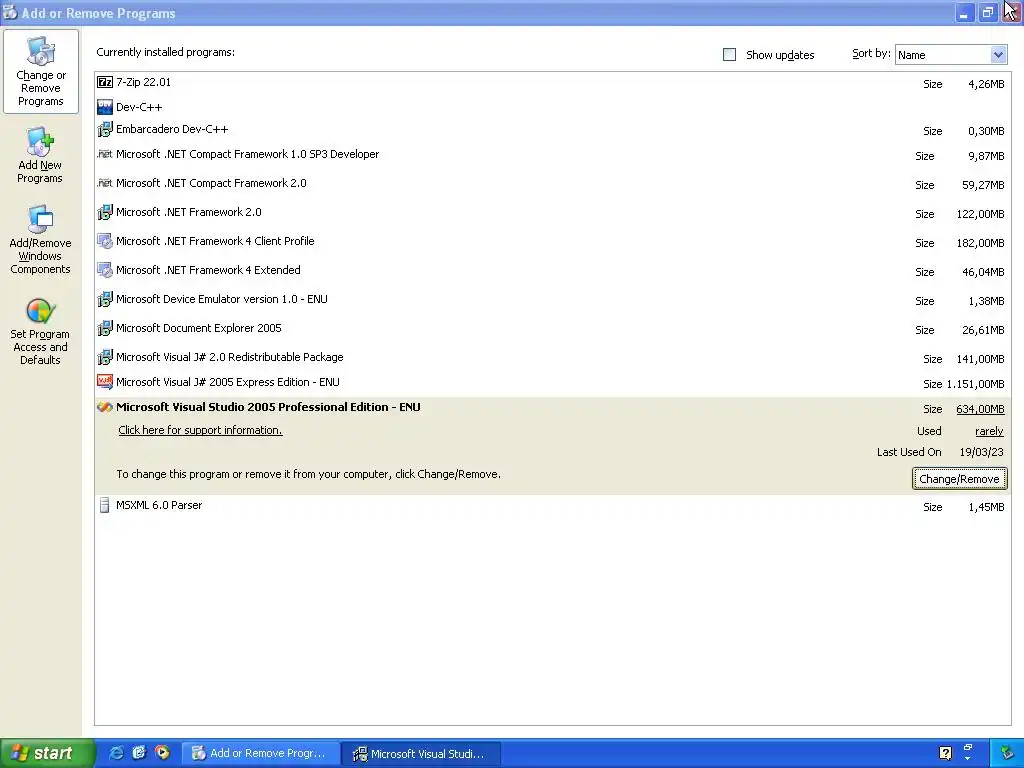Screen dimensions: 1024x768
Task: Open the Click here for support information link
Action: [x=200, y=430]
